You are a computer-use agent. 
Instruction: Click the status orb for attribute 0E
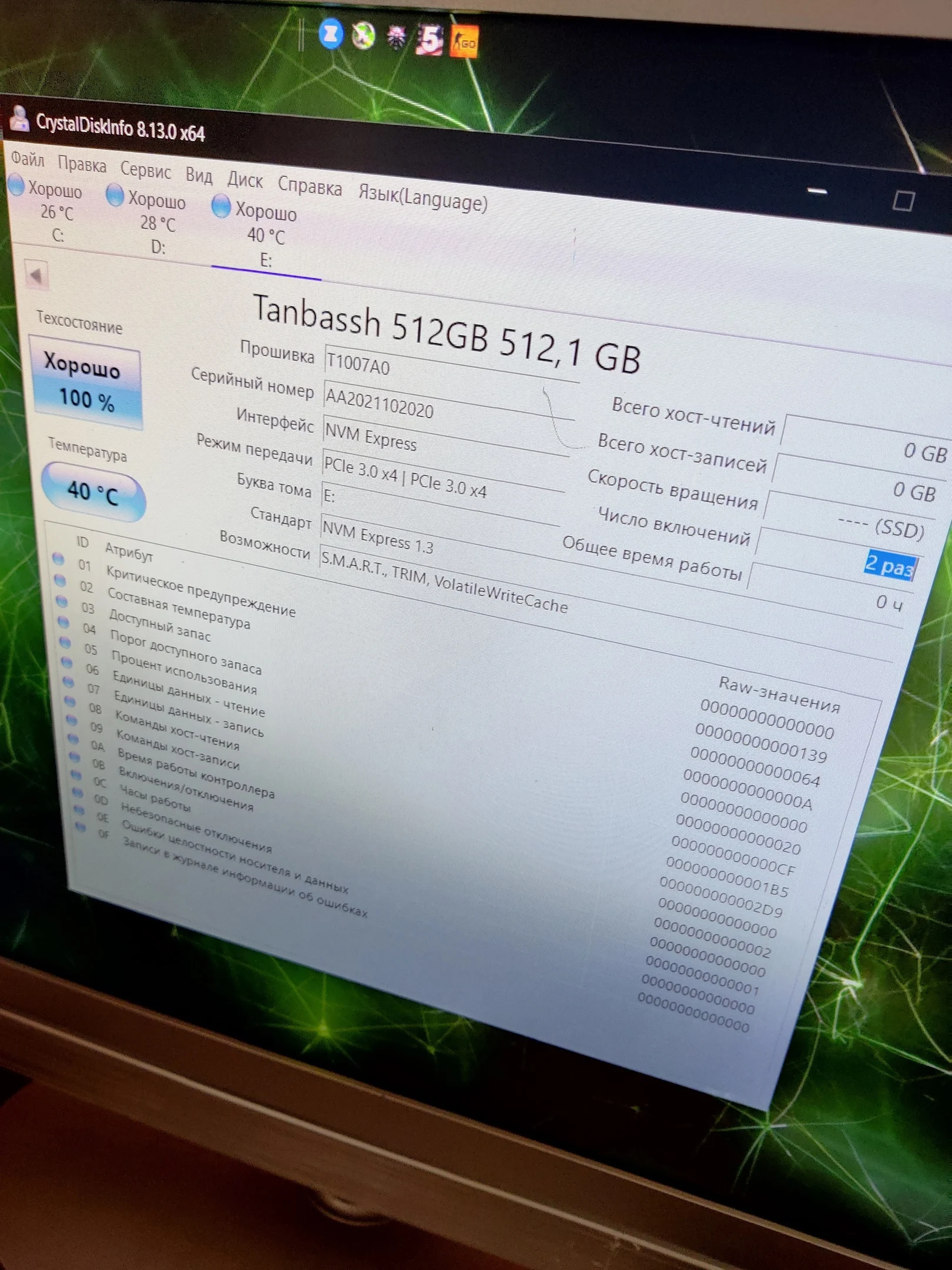[79, 810]
